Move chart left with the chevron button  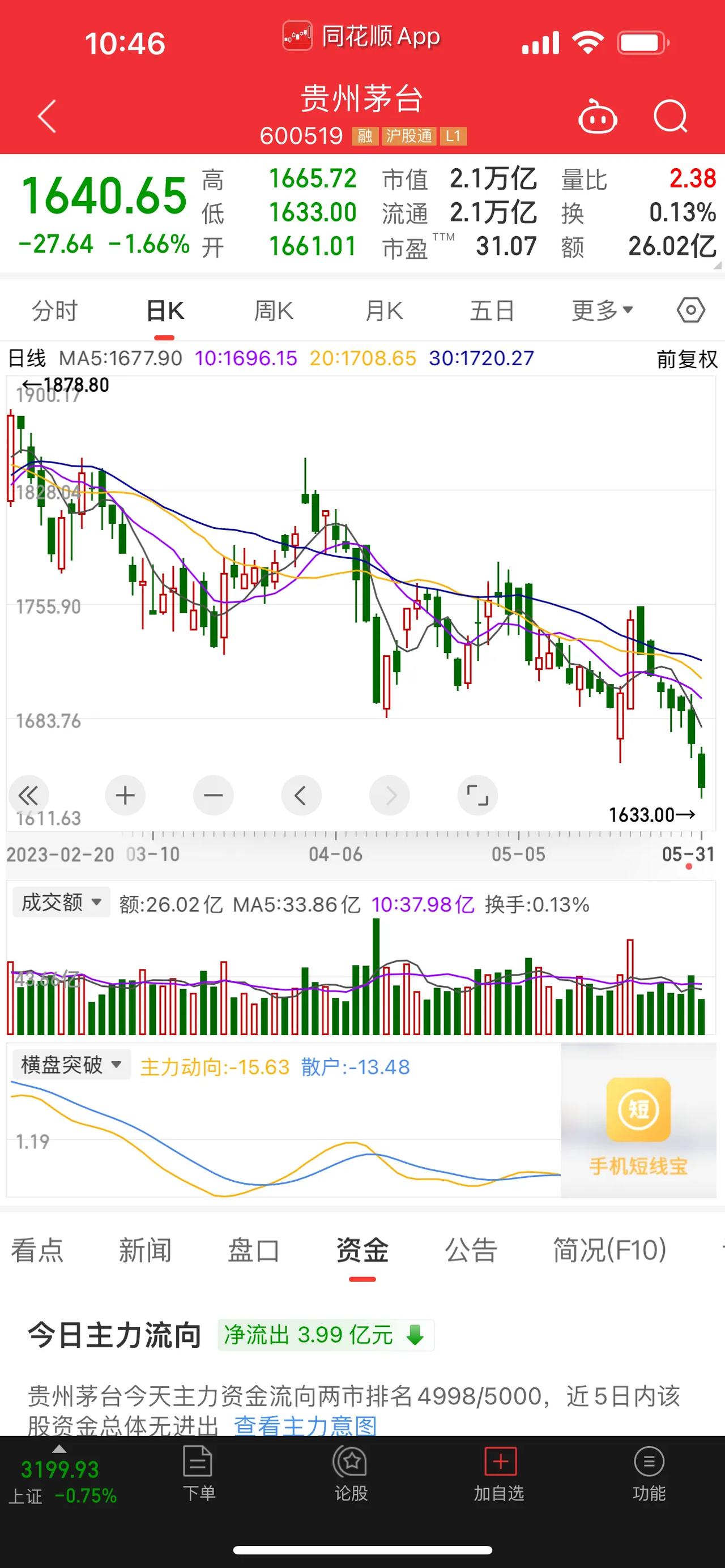point(301,795)
